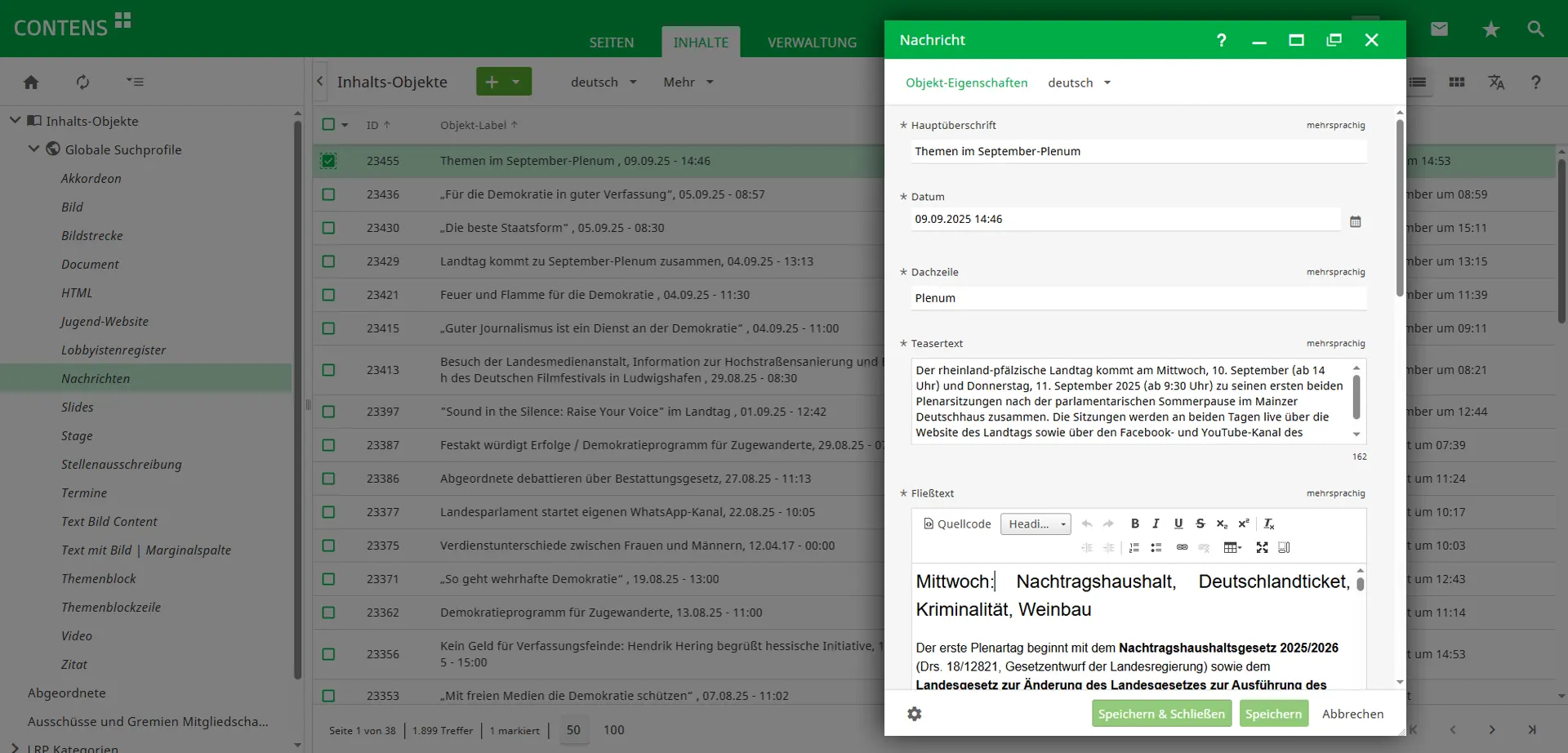The height and width of the screenshot is (753, 1568).
Task: Open the calendar picker for Datum
Action: click(x=1355, y=221)
